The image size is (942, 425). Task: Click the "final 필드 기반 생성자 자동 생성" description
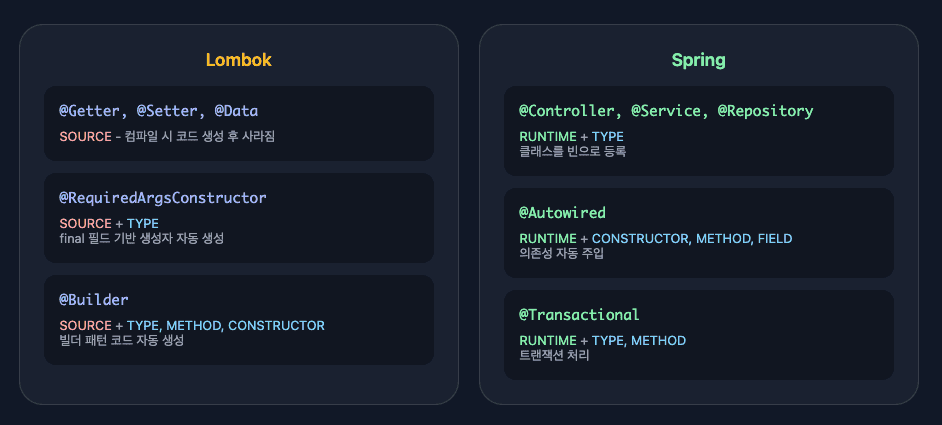click(141, 239)
